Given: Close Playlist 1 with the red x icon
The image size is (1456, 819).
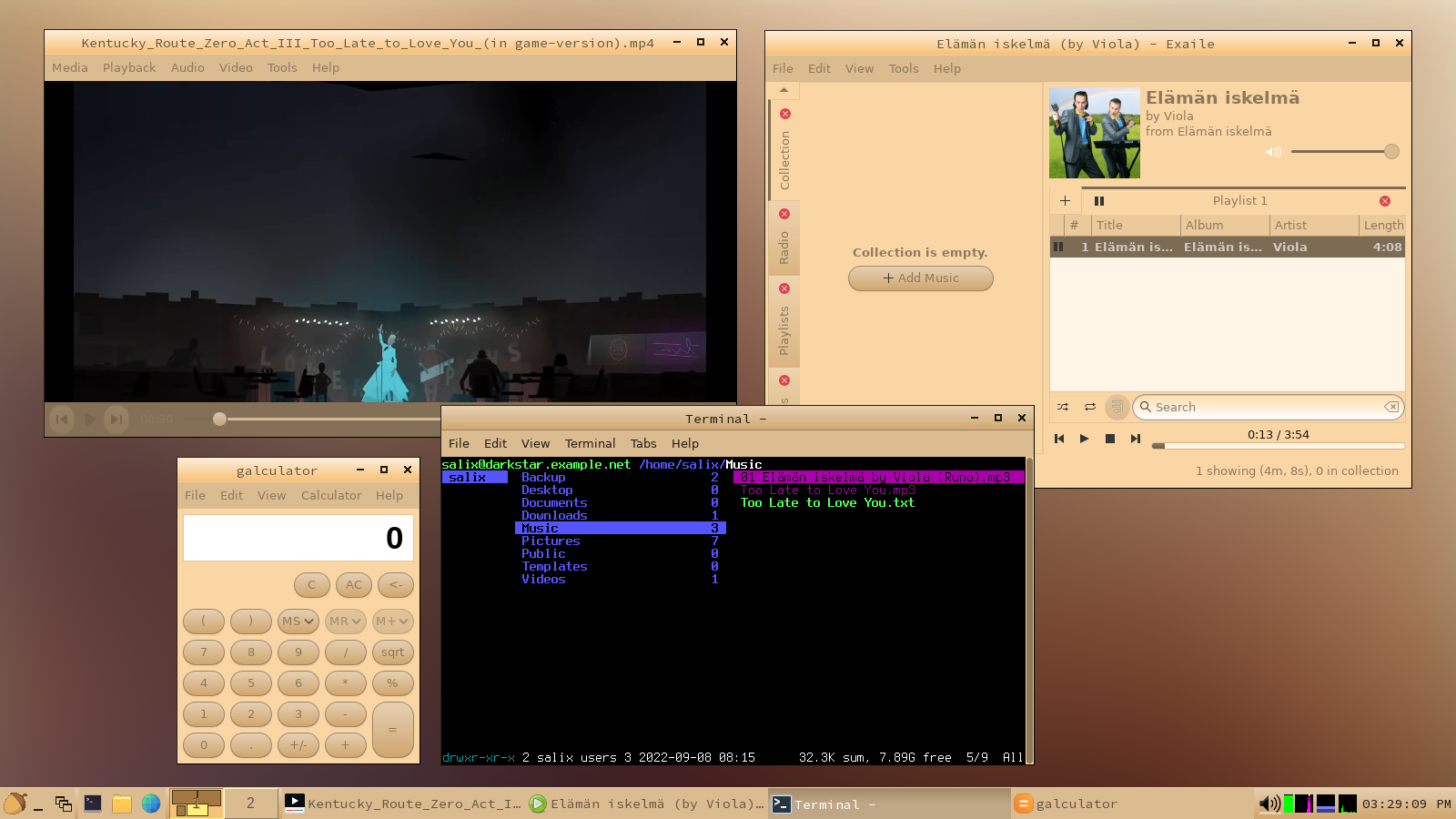Looking at the screenshot, I should coord(1385,201).
